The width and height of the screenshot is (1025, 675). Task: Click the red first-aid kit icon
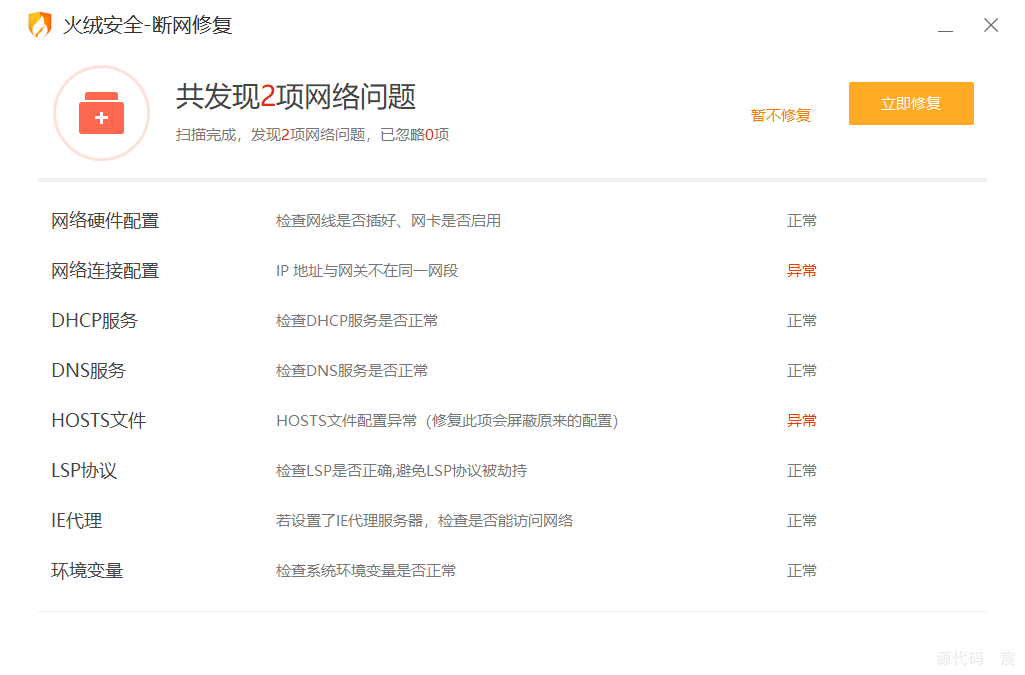point(101,113)
